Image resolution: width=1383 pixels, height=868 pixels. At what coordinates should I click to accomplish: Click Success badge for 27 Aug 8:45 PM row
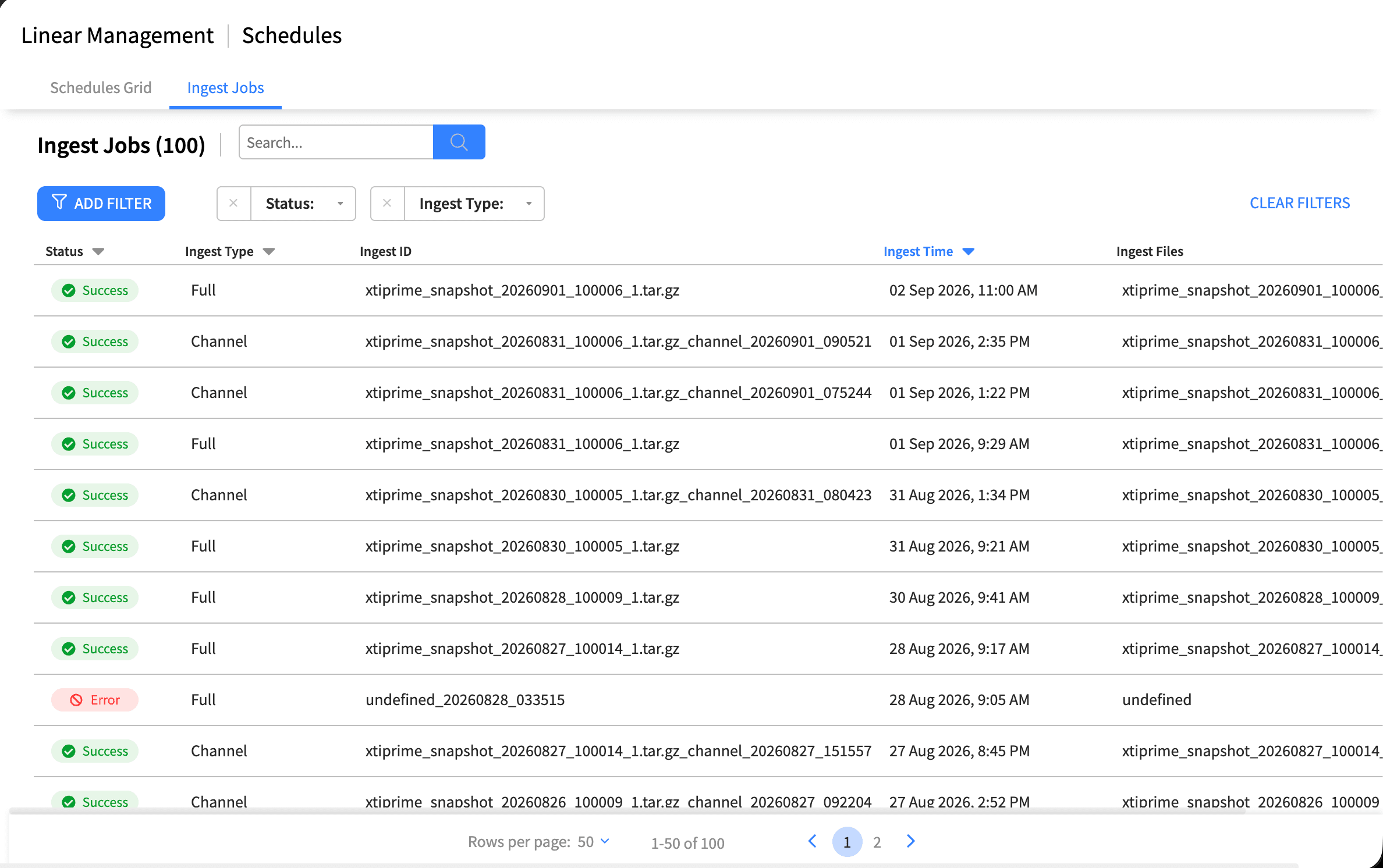tap(95, 751)
